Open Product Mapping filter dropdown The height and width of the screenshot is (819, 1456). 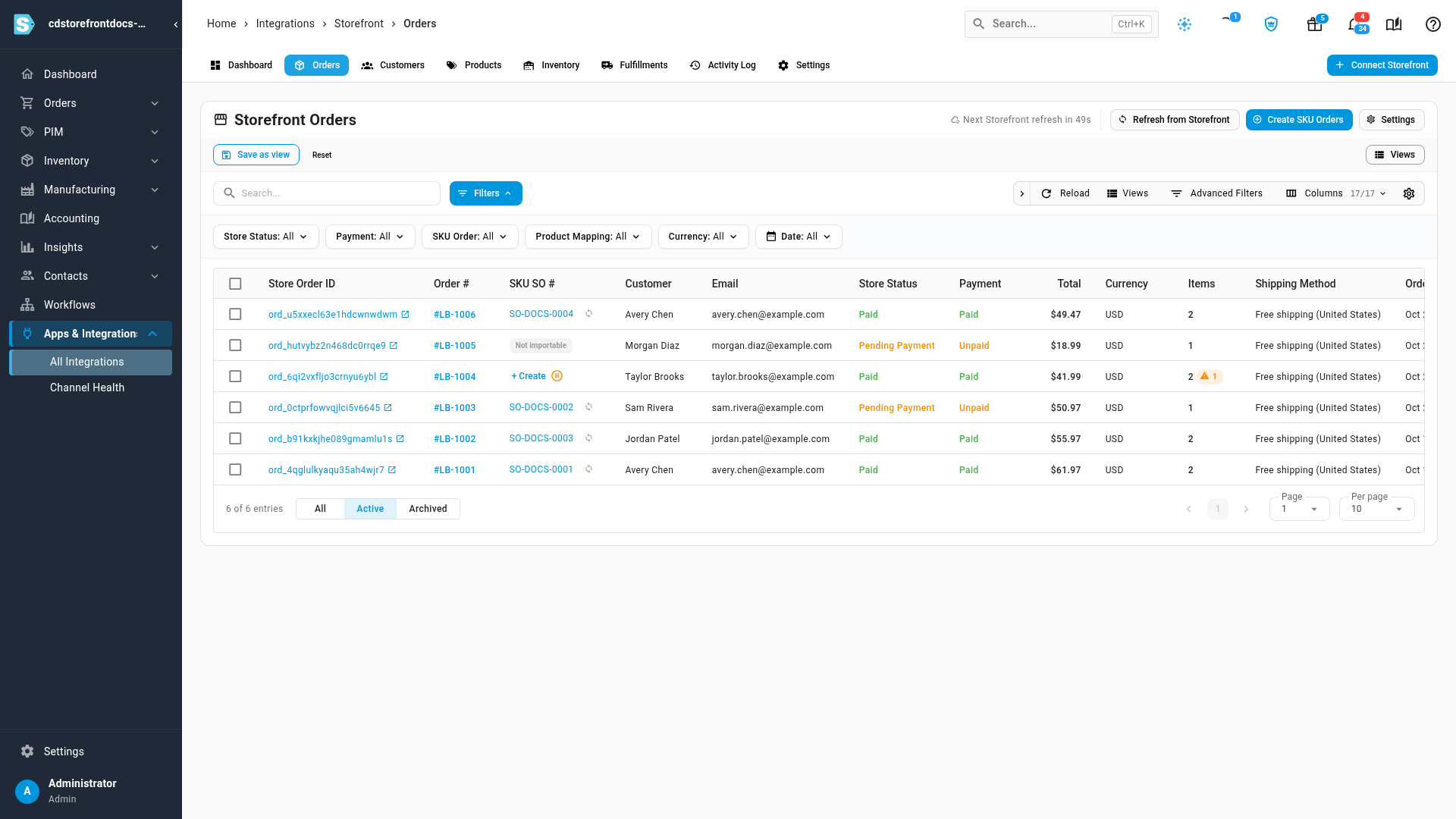588,237
